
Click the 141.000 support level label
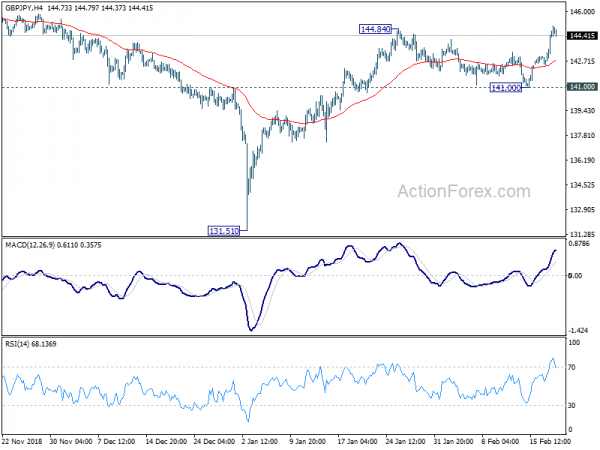pyautogui.click(x=506, y=88)
